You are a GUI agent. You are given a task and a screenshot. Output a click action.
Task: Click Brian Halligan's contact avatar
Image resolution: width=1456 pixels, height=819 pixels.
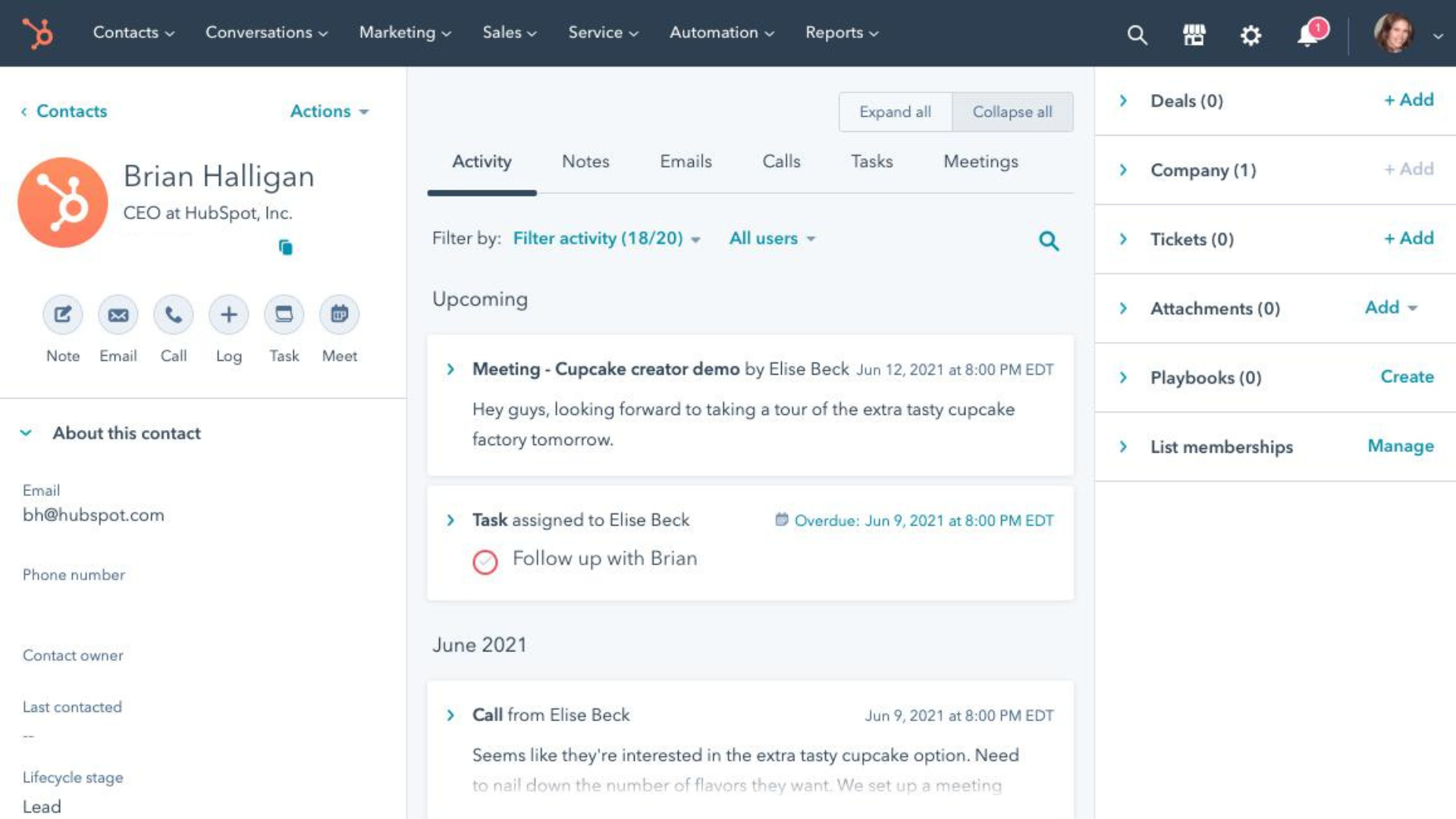tap(63, 202)
